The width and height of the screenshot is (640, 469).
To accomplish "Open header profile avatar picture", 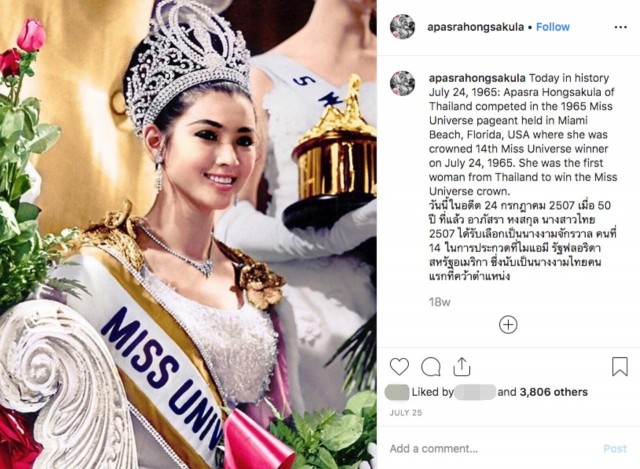I will pyautogui.click(x=402, y=27).
